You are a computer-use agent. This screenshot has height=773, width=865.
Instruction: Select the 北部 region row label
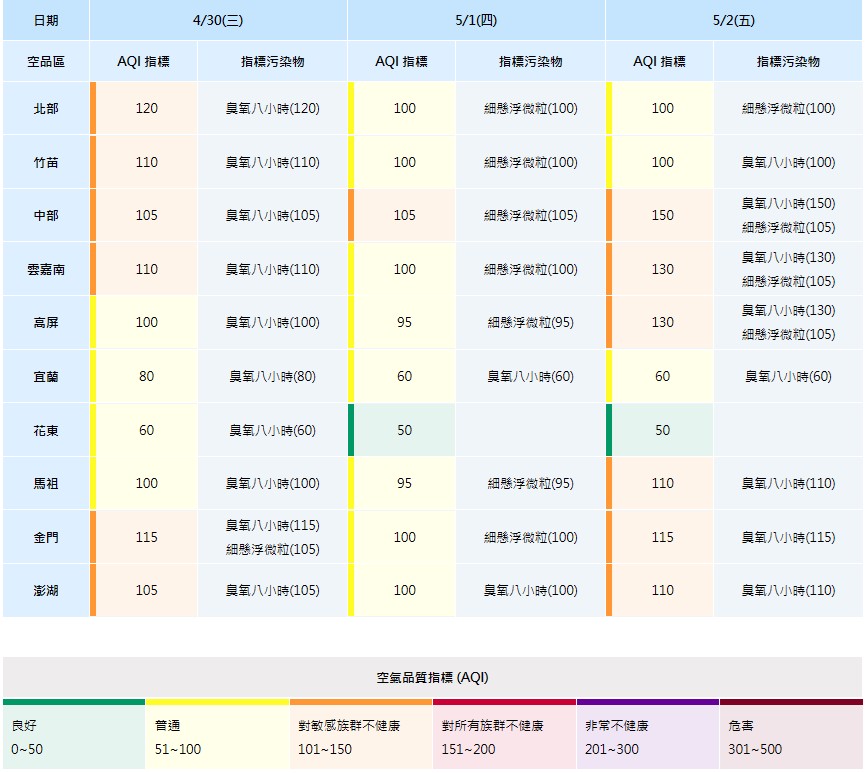(46, 108)
